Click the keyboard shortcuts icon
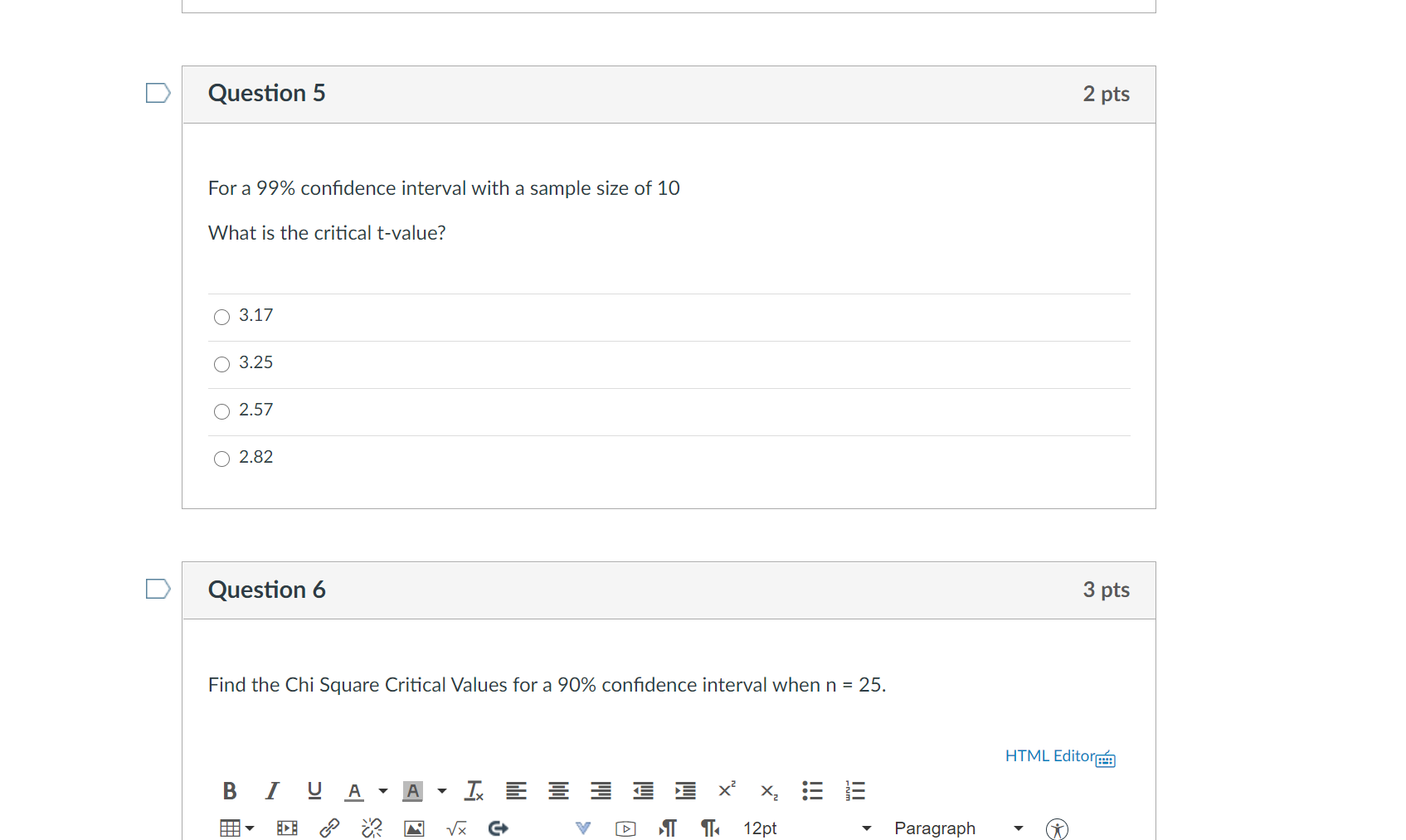Screen dimensions: 1406x840 1106,758
